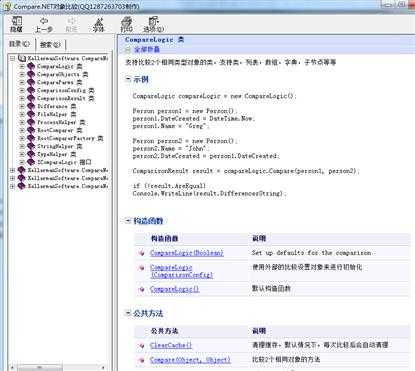
Task: Click the method icon beside CompareLogic(Boolean)
Action: pyautogui.click(x=142, y=253)
